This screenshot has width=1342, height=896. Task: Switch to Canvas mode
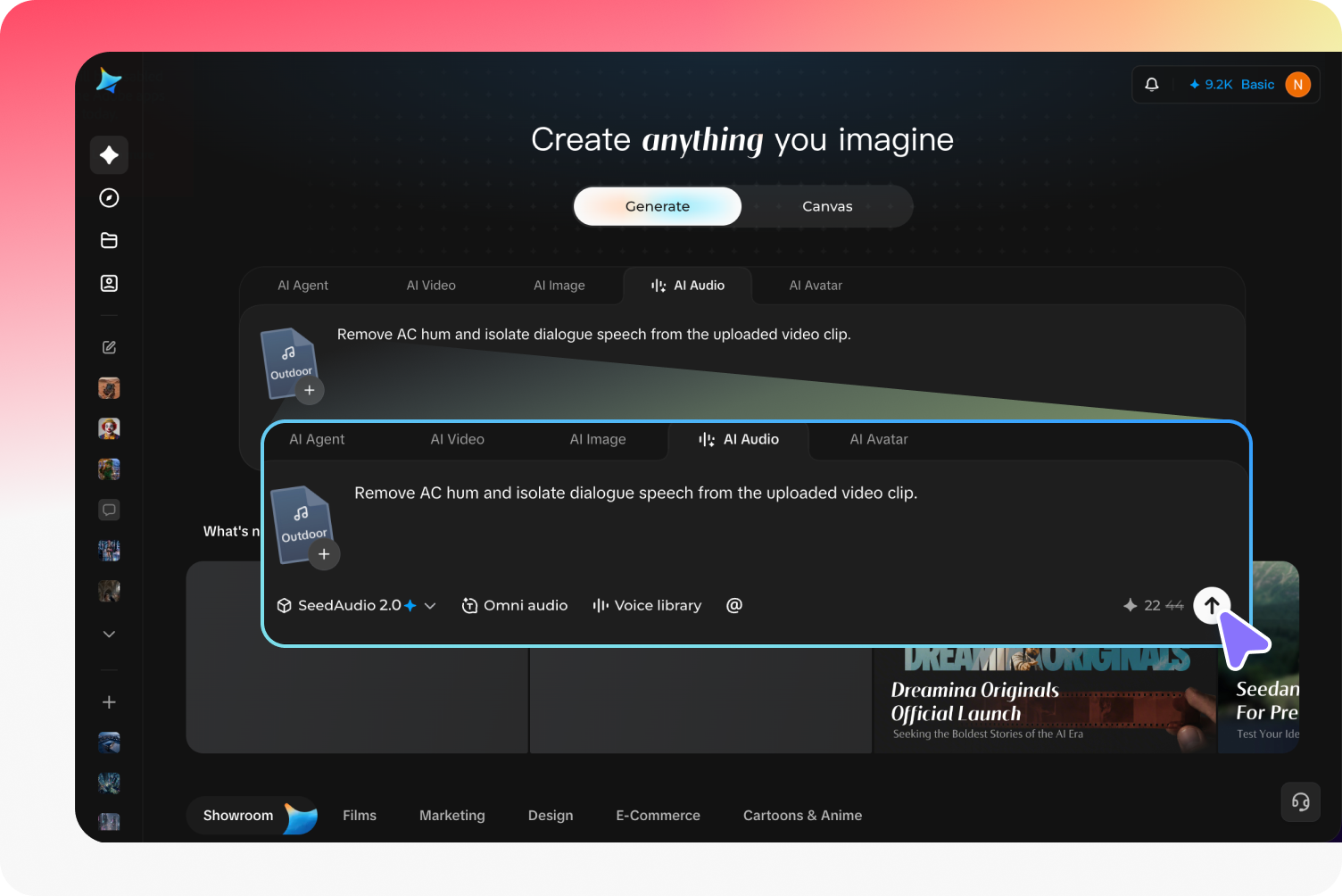click(827, 206)
